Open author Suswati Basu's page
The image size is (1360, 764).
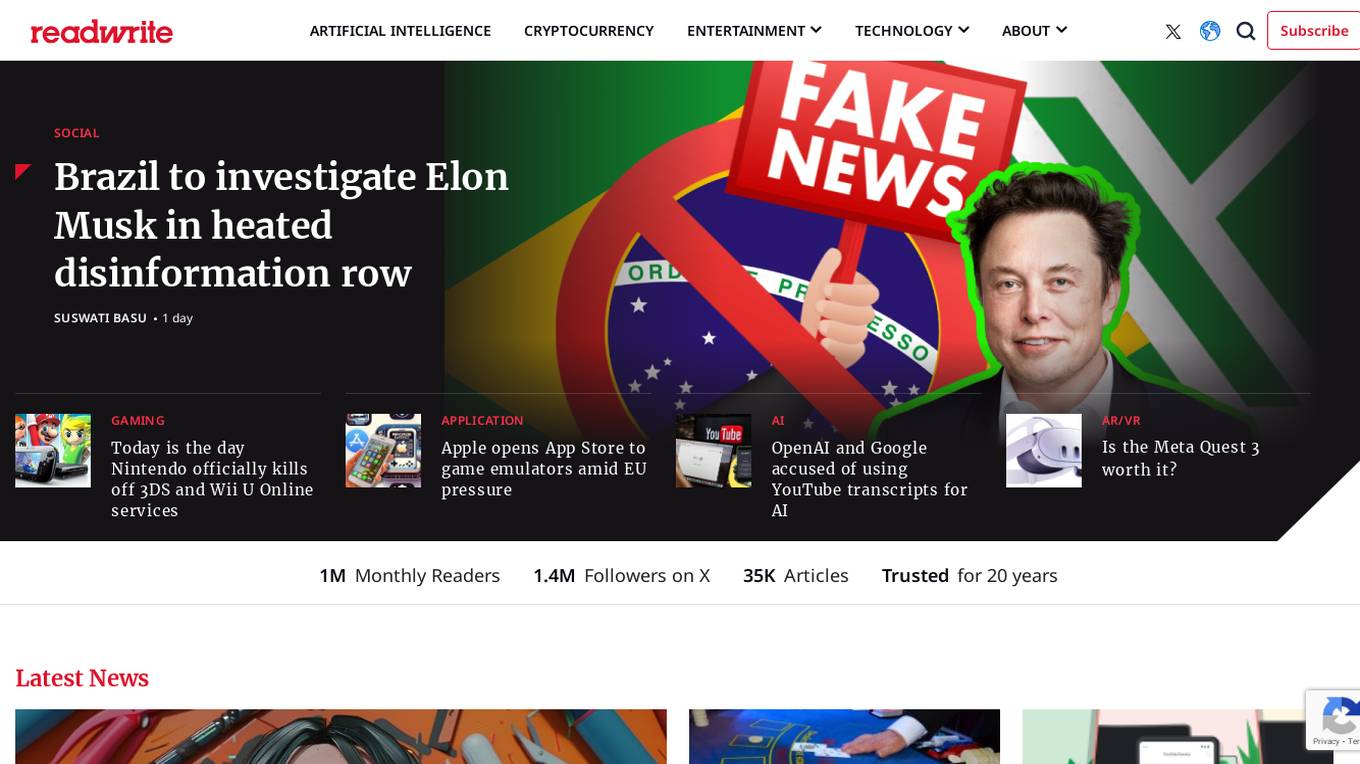pos(100,318)
